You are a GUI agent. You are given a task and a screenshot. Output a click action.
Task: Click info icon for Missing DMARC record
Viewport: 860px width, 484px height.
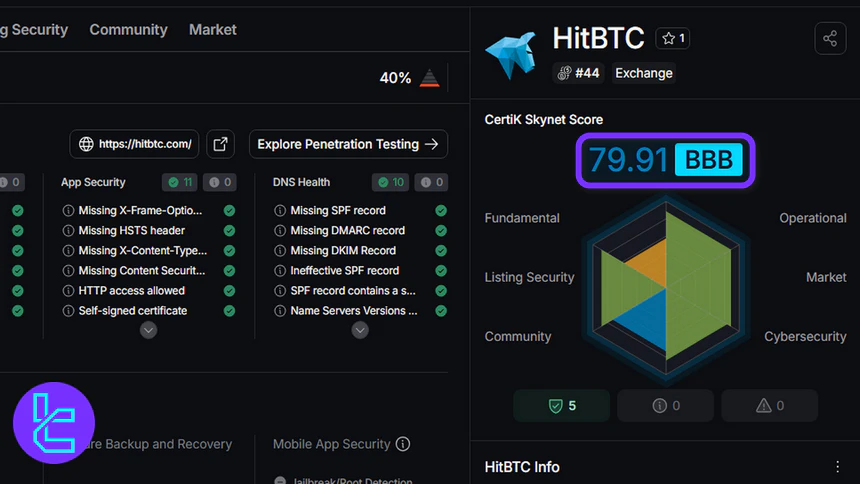click(280, 231)
